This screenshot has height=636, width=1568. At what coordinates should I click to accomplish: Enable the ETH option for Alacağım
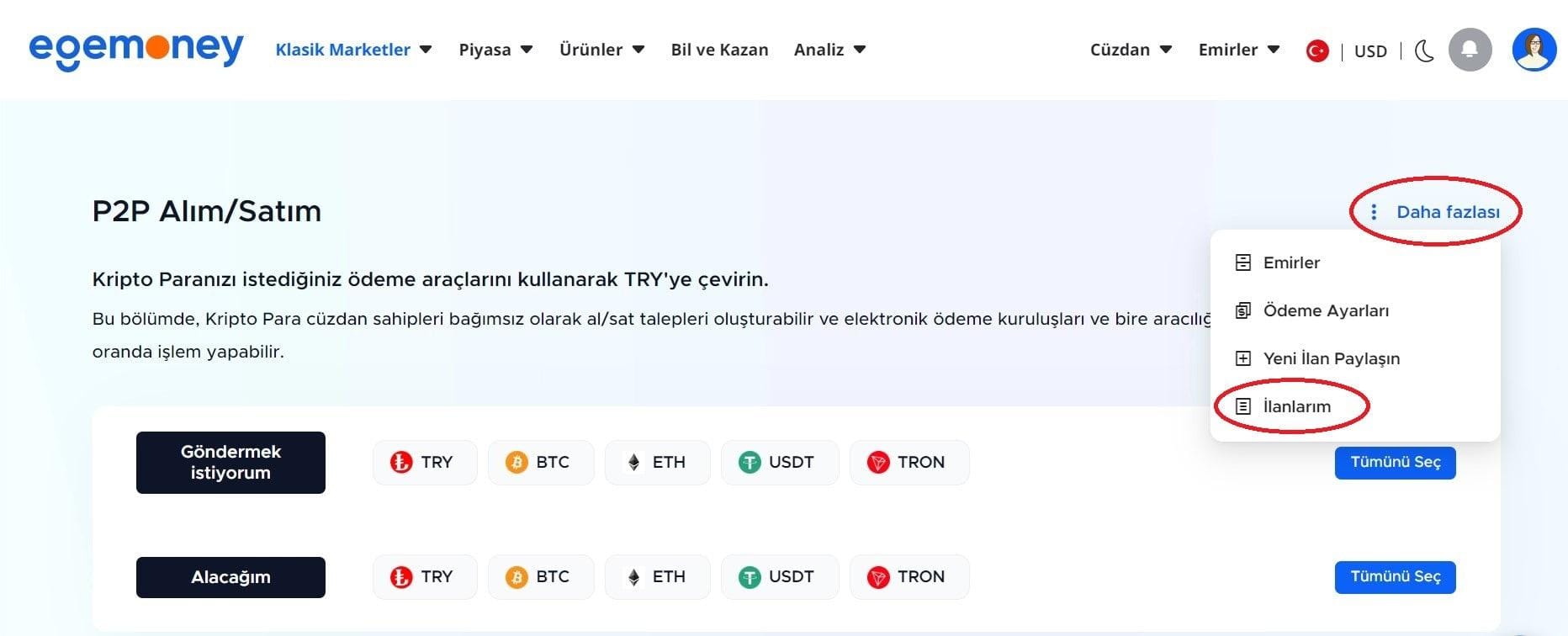(657, 577)
